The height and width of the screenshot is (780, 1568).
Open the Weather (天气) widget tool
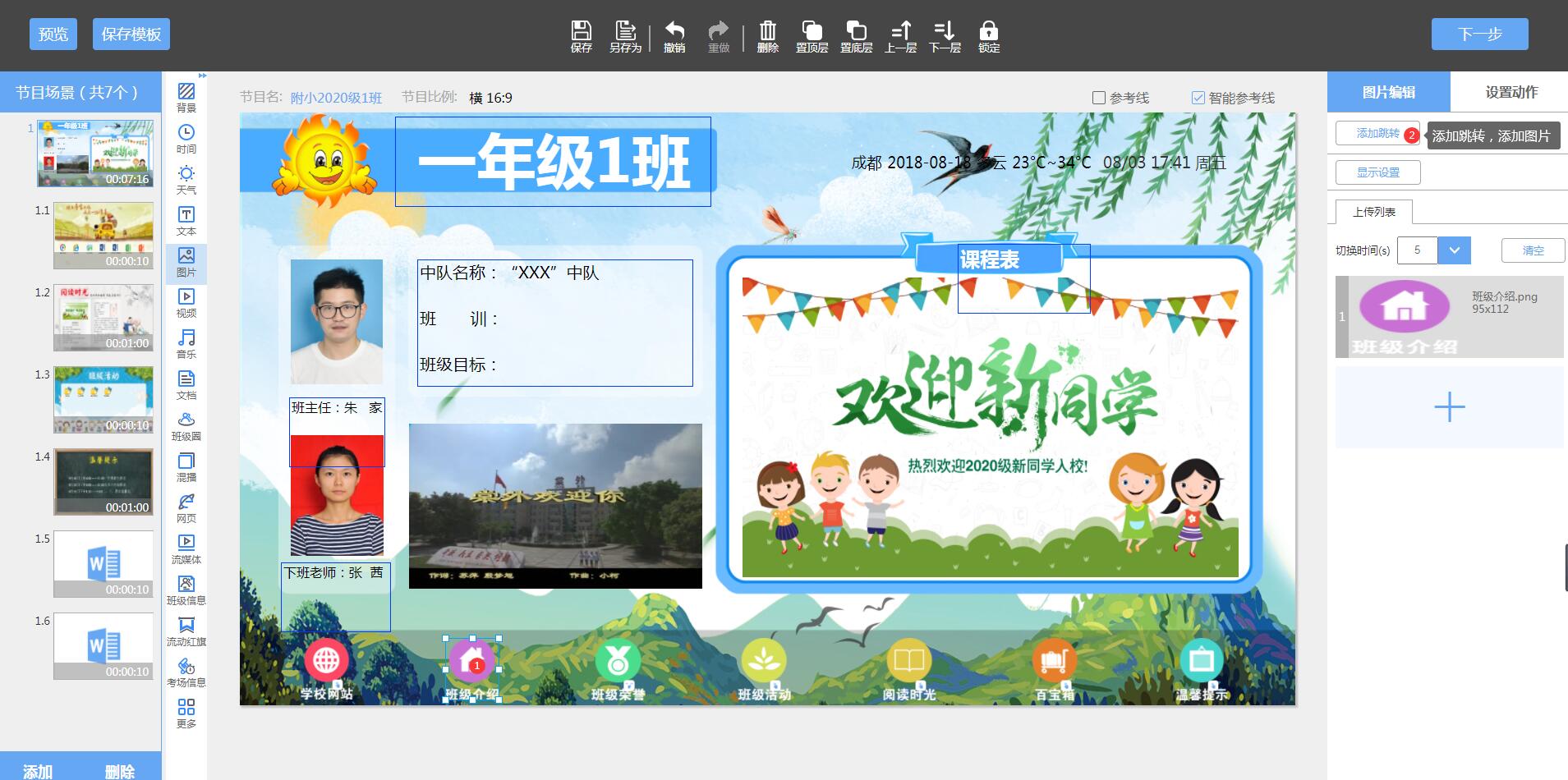click(186, 180)
